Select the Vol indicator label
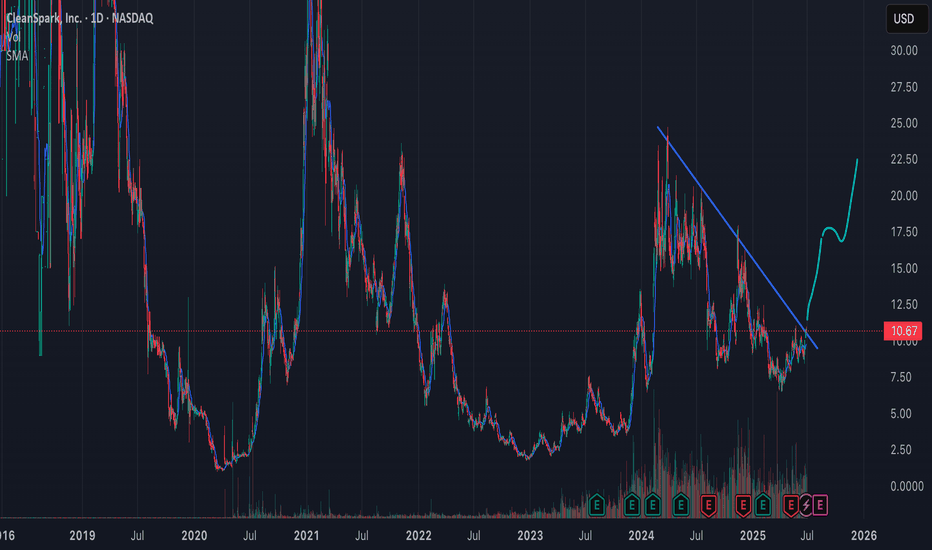 [x=13, y=37]
